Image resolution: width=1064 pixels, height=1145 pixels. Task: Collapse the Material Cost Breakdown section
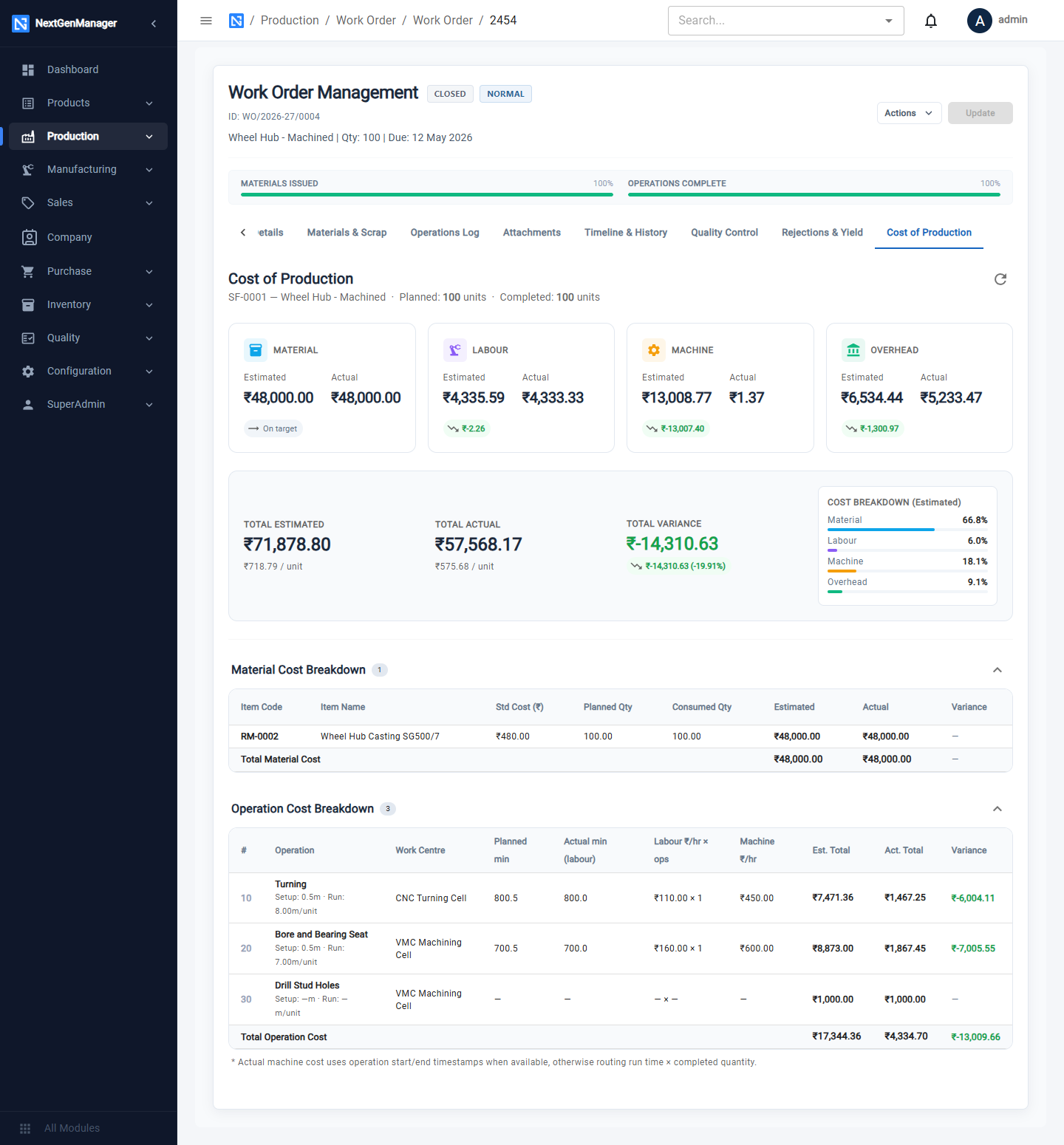pyautogui.click(x=997, y=670)
